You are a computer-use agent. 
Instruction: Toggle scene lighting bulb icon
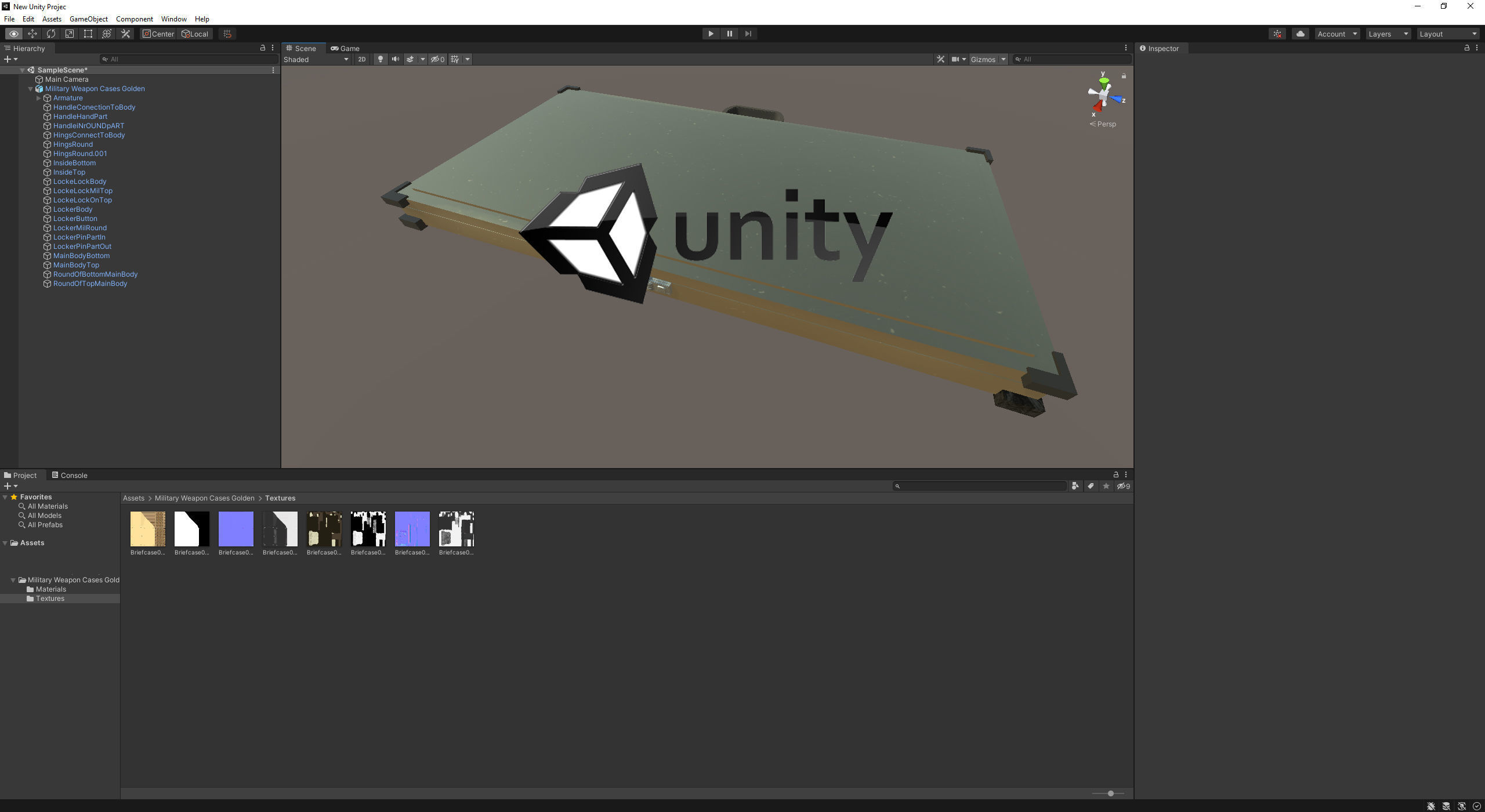[380, 59]
